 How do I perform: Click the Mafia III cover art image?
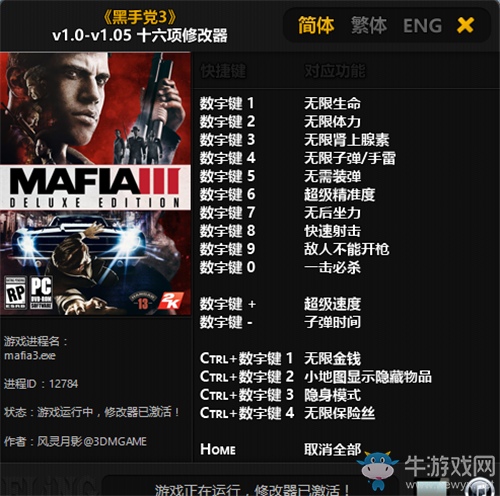(95, 184)
